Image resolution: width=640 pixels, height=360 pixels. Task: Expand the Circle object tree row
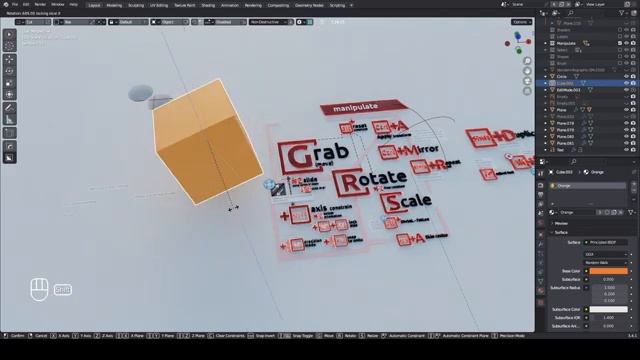point(546,76)
